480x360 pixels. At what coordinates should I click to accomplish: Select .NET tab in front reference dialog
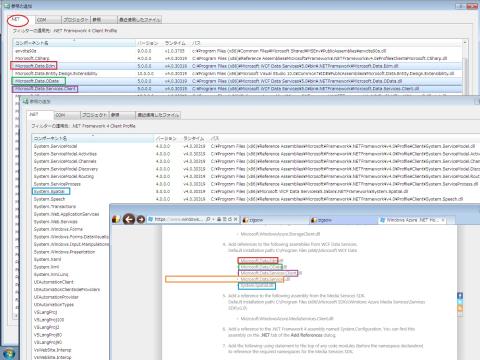pos(40,115)
